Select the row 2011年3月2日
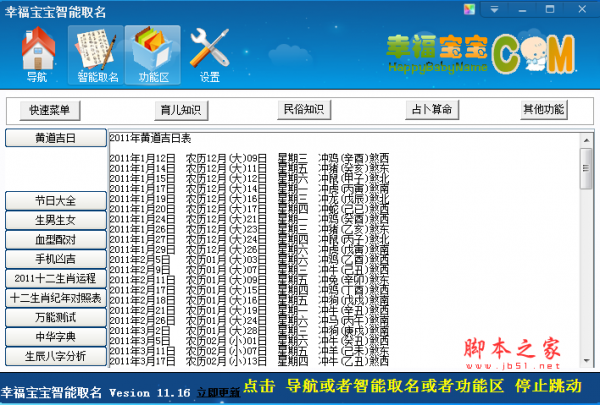 pyautogui.click(x=249, y=330)
